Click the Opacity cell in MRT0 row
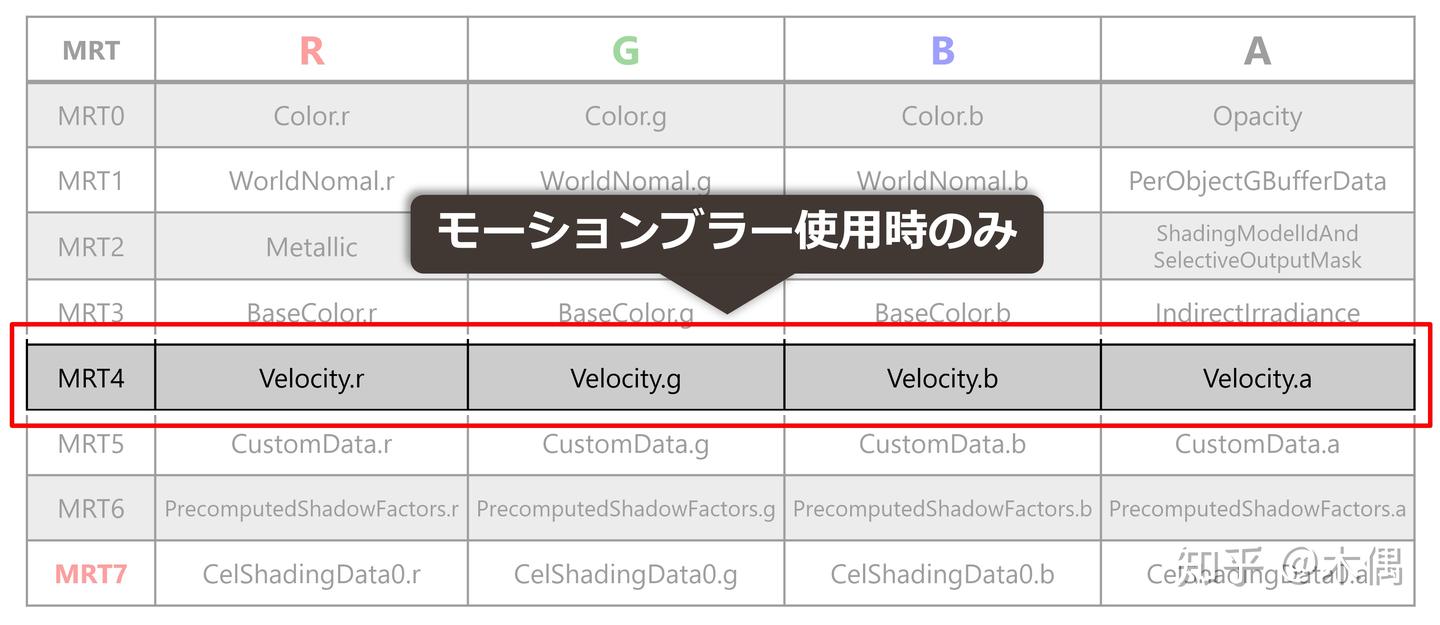1440x625 pixels. pos(1257,116)
